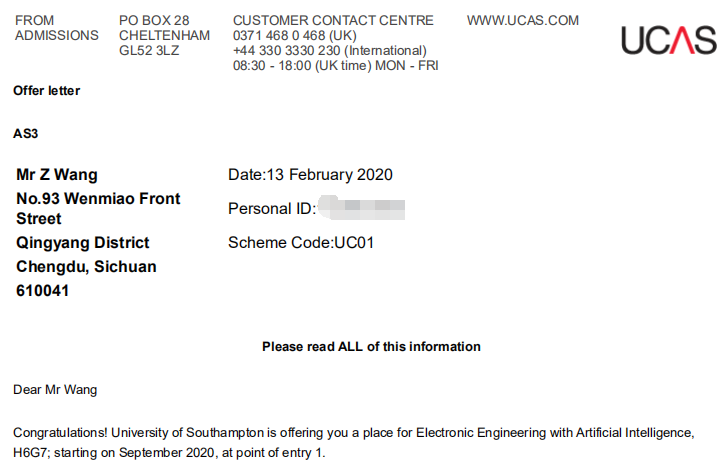The width and height of the screenshot is (723, 470).
Task: Click the opening hours 08:30 - 18:00 line
Action: [x=336, y=66]
